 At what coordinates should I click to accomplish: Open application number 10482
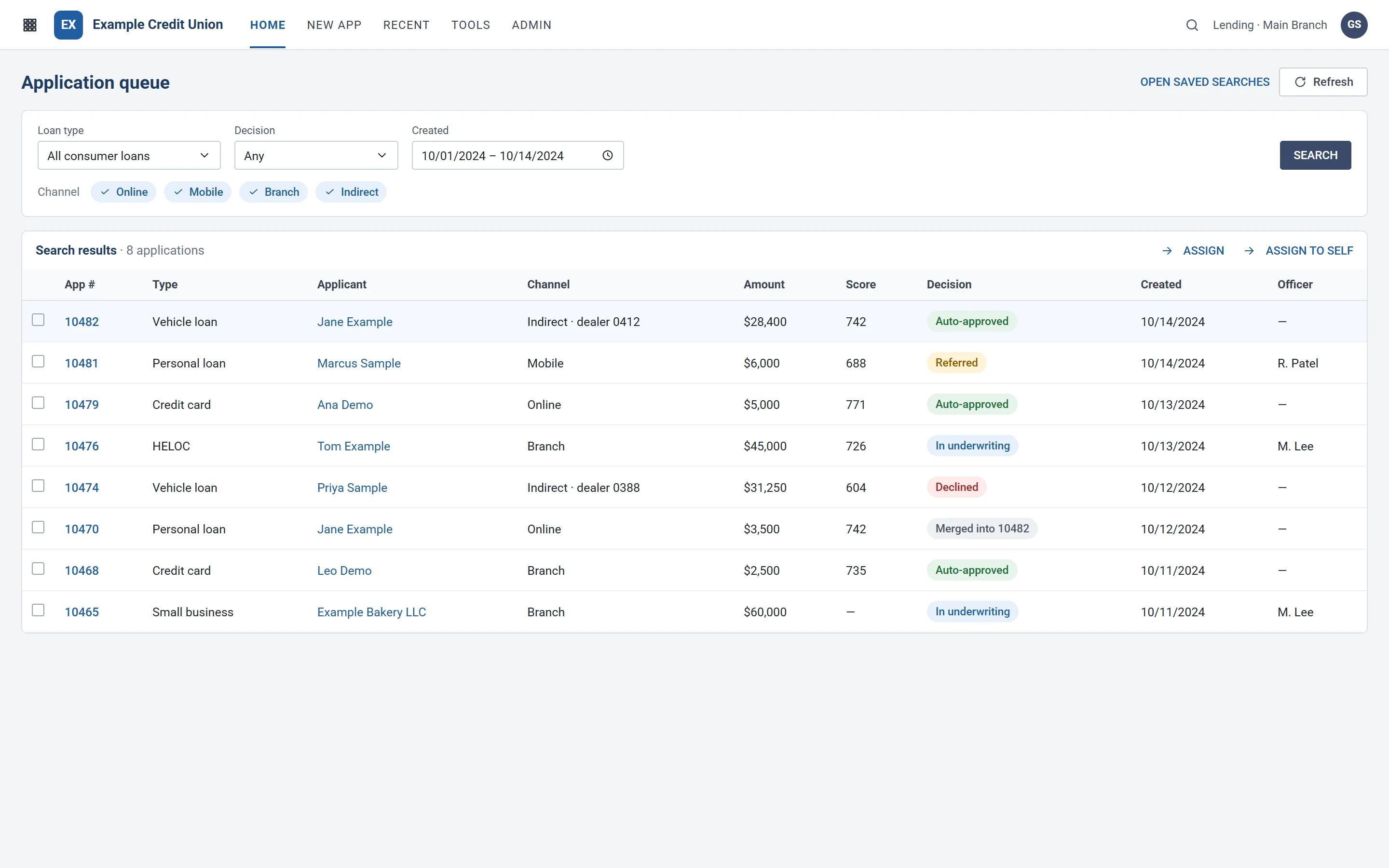click(82, 322)
